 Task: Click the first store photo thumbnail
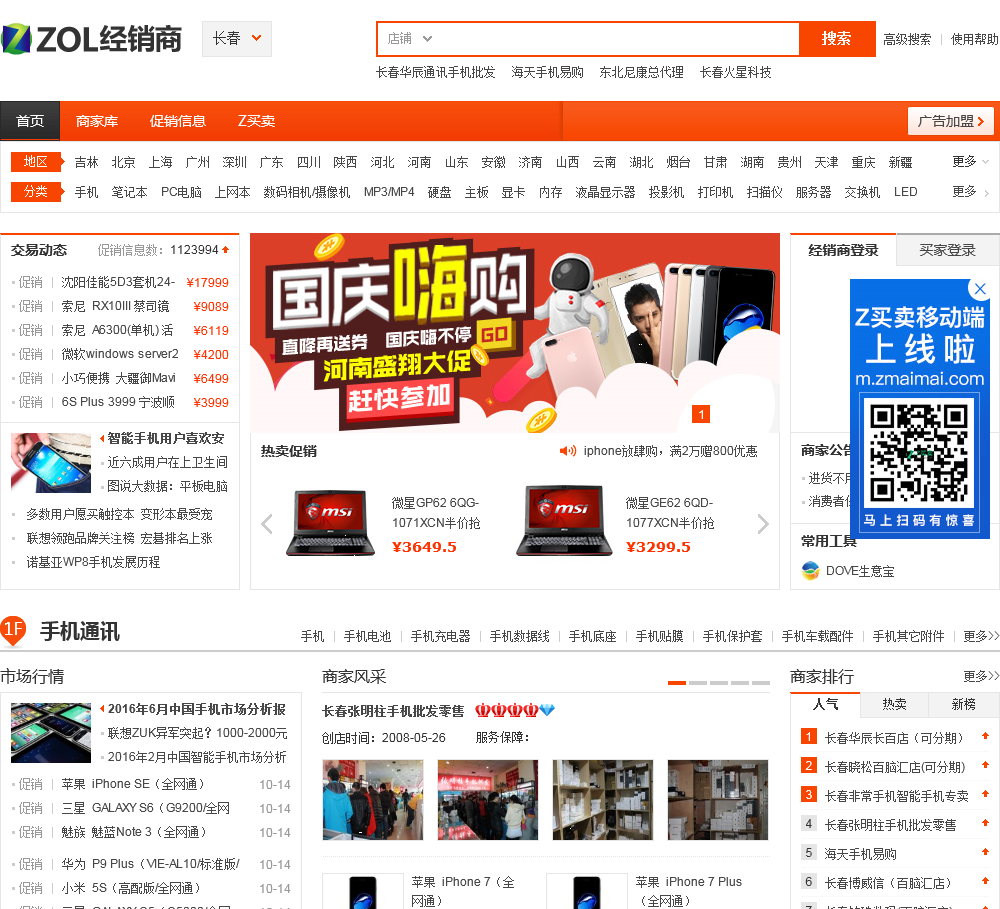(372, 799)
